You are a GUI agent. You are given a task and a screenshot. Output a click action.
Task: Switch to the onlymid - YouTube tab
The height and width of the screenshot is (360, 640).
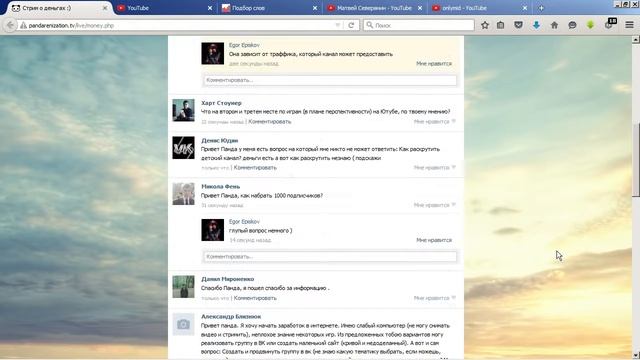(480, 8)
